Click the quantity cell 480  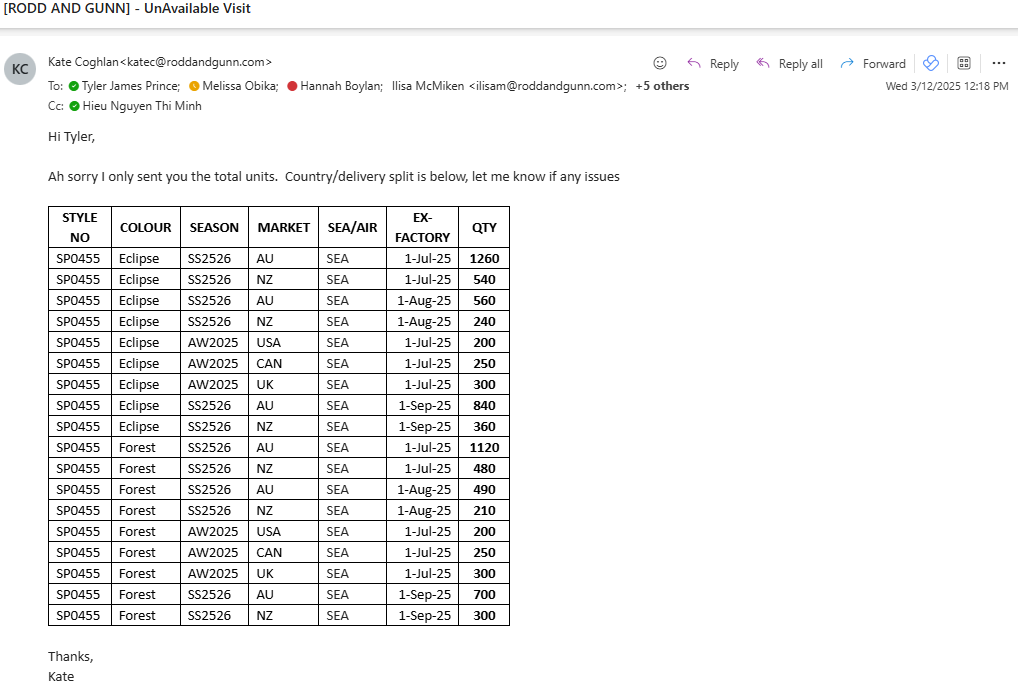484,468
